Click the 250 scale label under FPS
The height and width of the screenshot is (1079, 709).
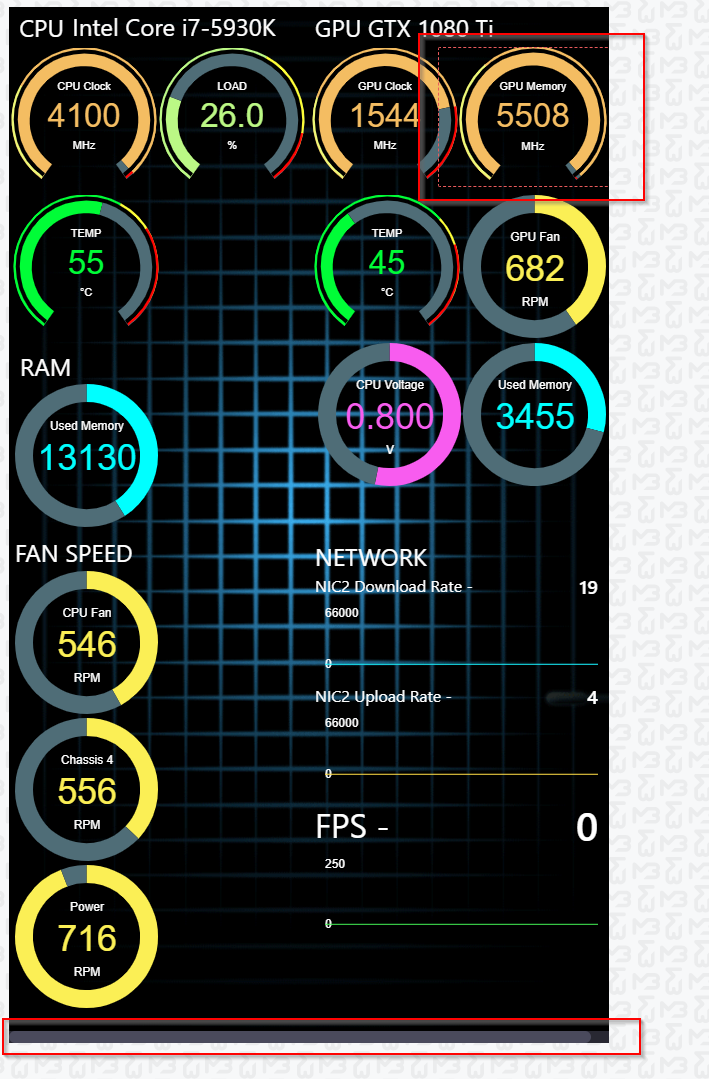click(x=335, y=864)
